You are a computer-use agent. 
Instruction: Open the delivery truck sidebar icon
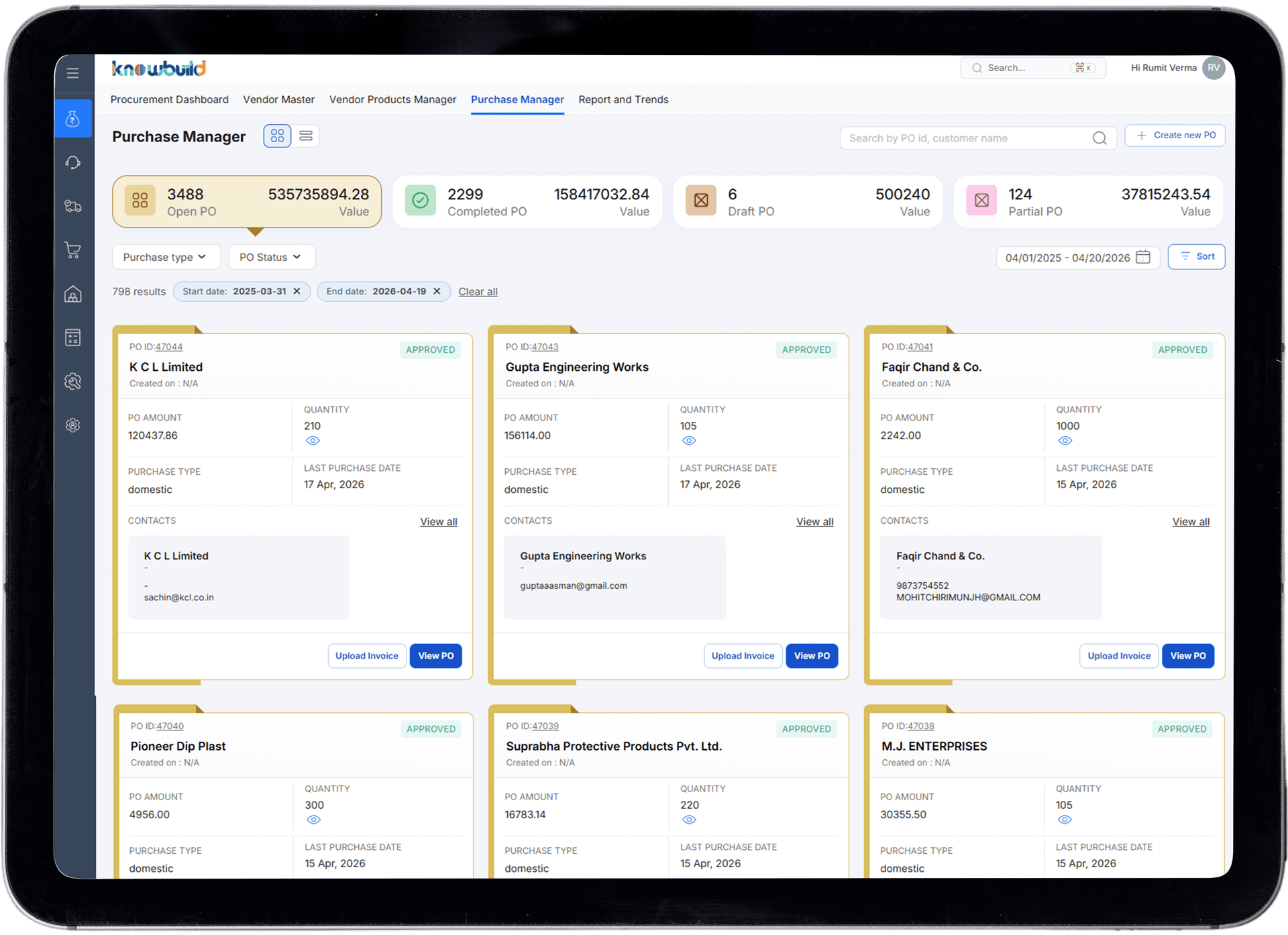(x=73, y=206)
